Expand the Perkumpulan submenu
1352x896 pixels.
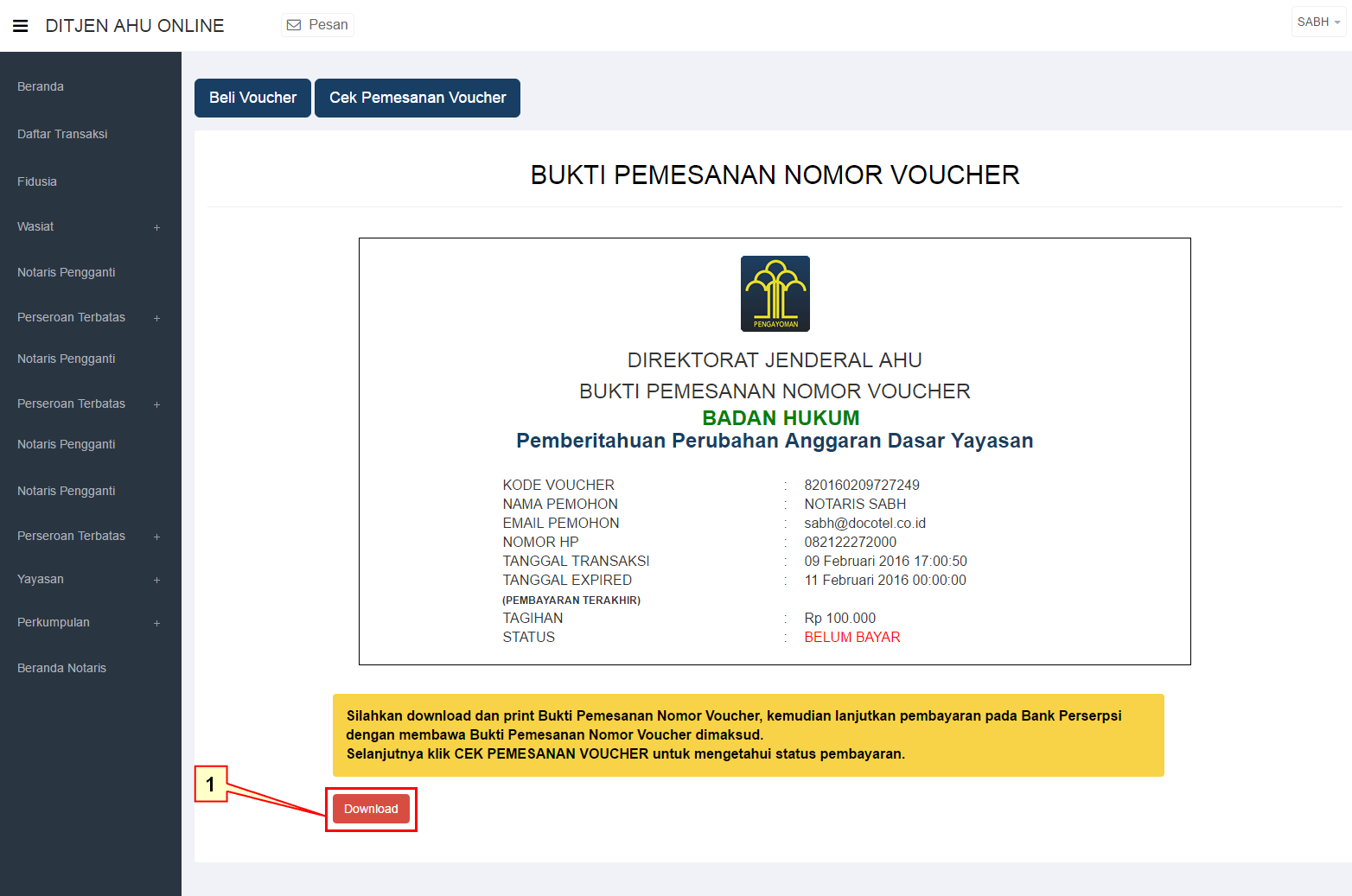(90, 622)
